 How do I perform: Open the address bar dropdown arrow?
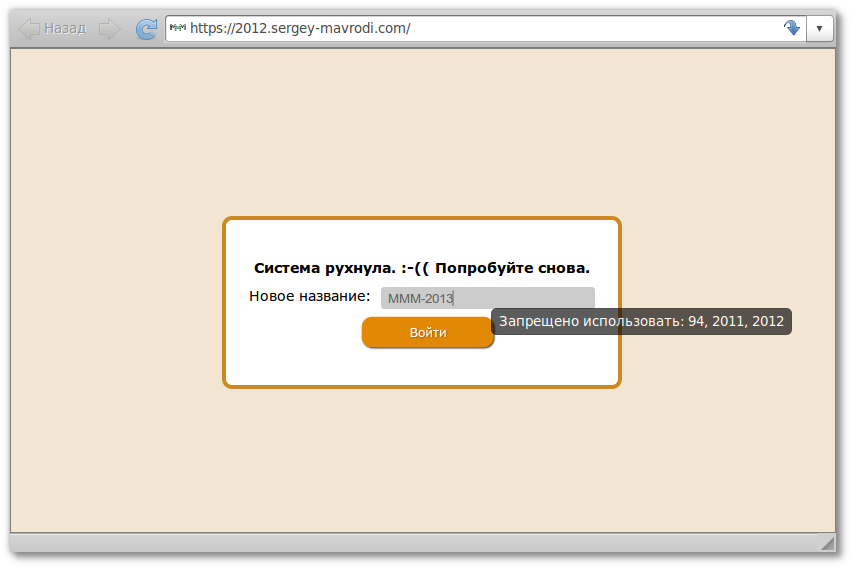[819, 28]
